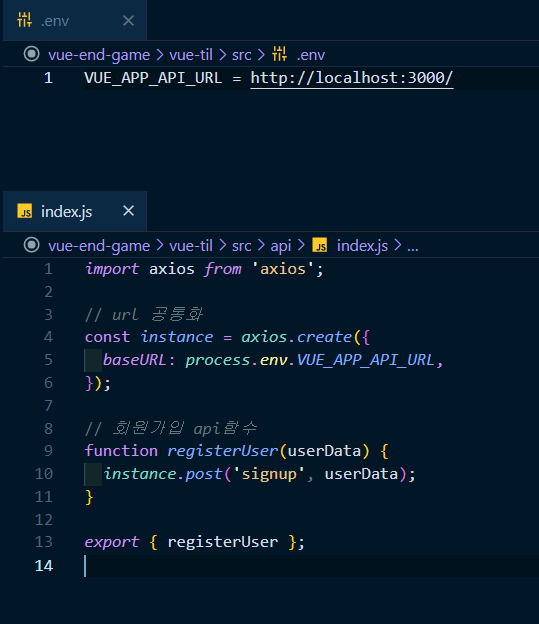Select the .env editor tab

[75, 20]
